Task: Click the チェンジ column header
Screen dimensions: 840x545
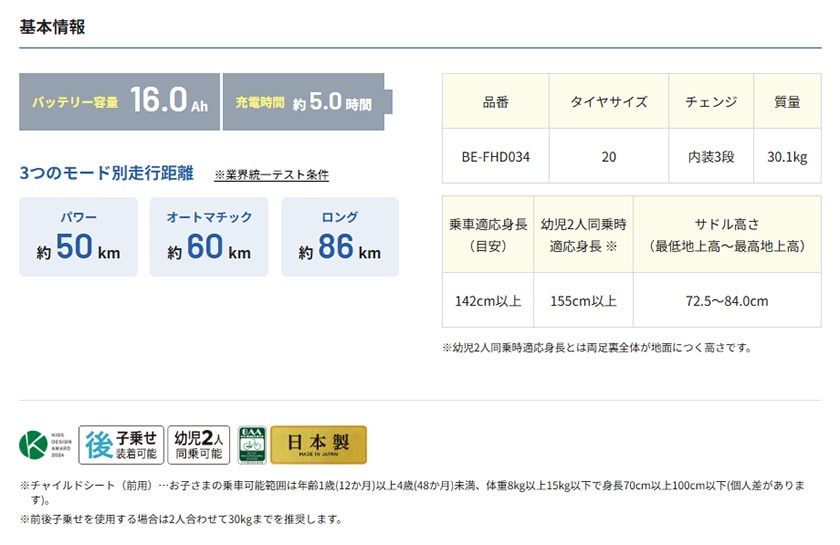Action: (x=711, y=101)
